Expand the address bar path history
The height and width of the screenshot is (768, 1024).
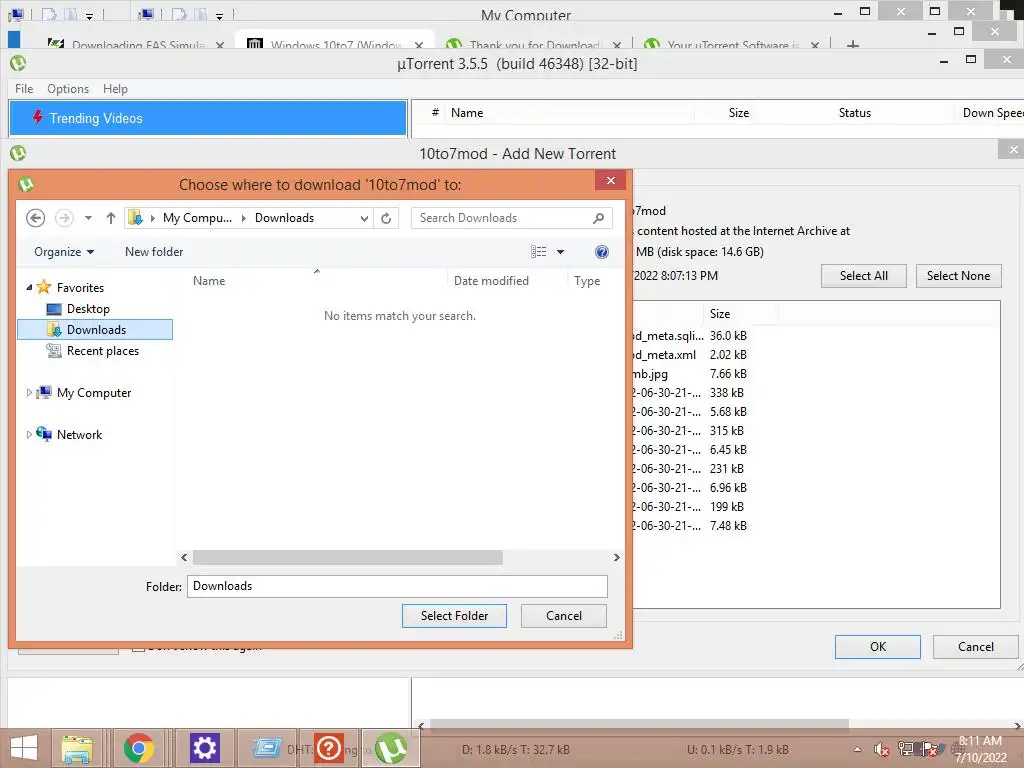pyautogui.click(x=364, y=218)
